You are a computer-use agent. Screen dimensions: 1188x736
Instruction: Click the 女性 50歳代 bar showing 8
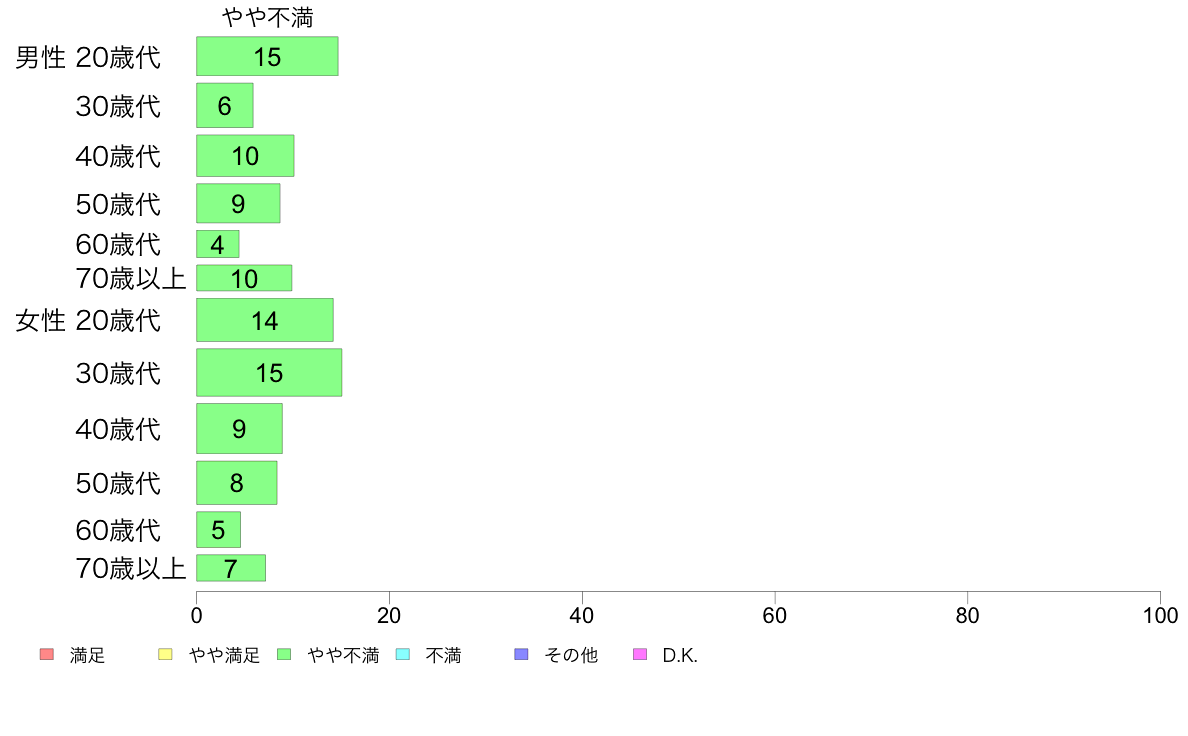coord(237,483)
